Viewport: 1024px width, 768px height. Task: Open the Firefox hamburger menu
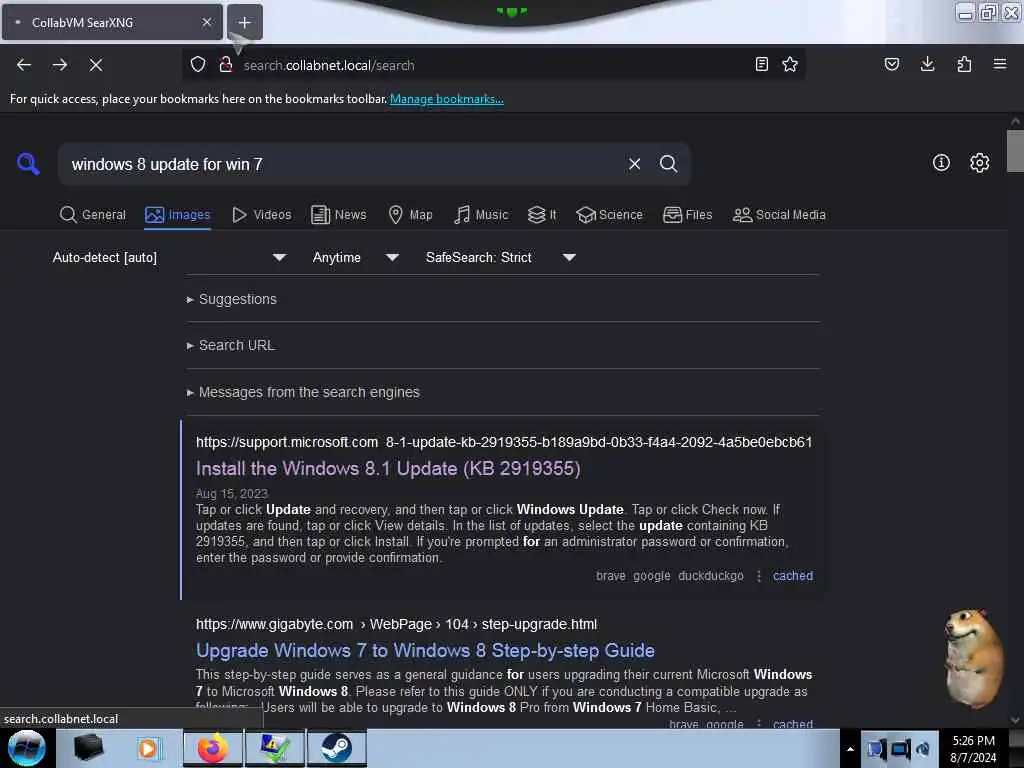click(x=1000, y=64)
